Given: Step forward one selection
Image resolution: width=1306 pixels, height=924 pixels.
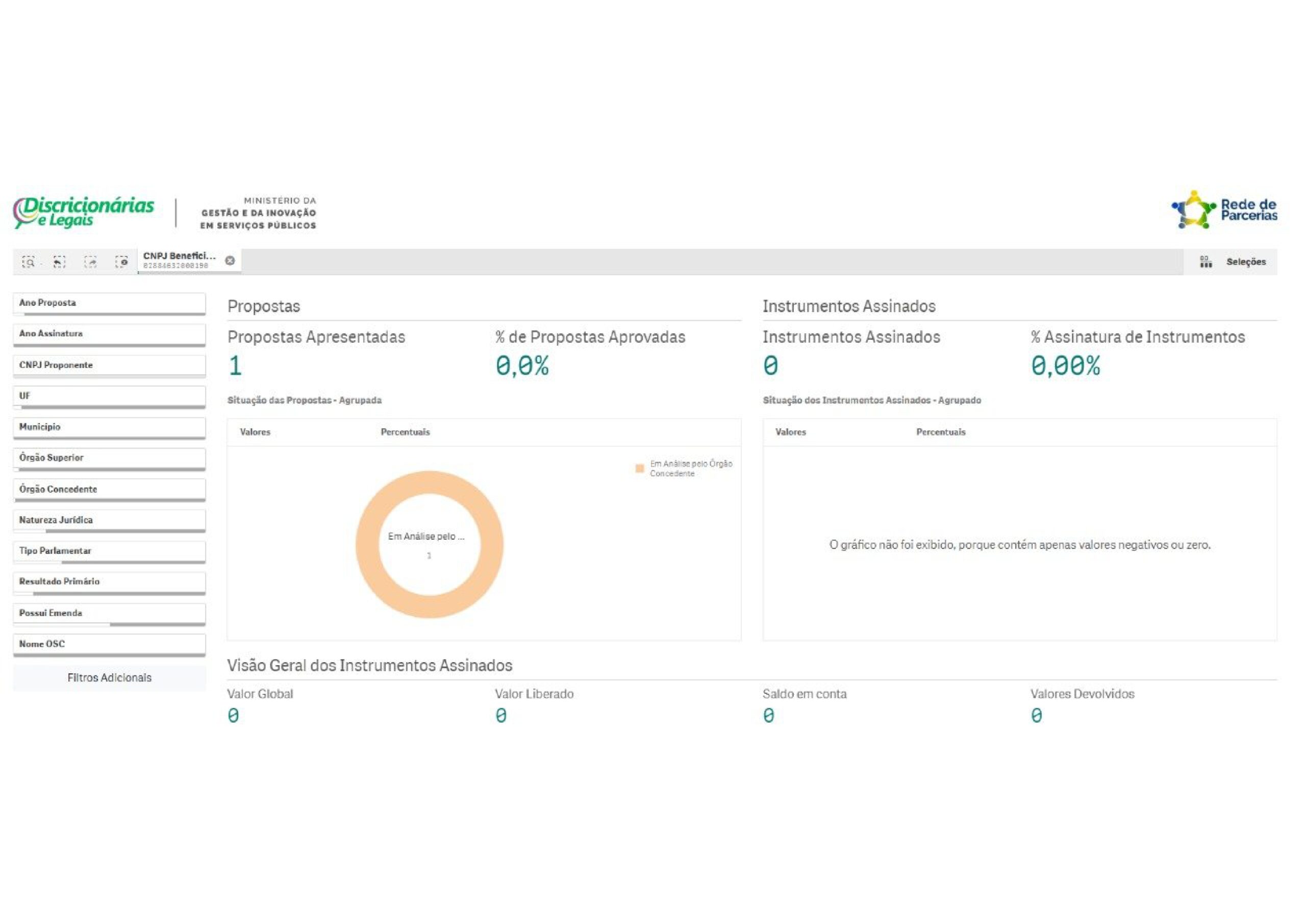Looking at the screenshot, I should pyautogui.click(x=90, y=262).
